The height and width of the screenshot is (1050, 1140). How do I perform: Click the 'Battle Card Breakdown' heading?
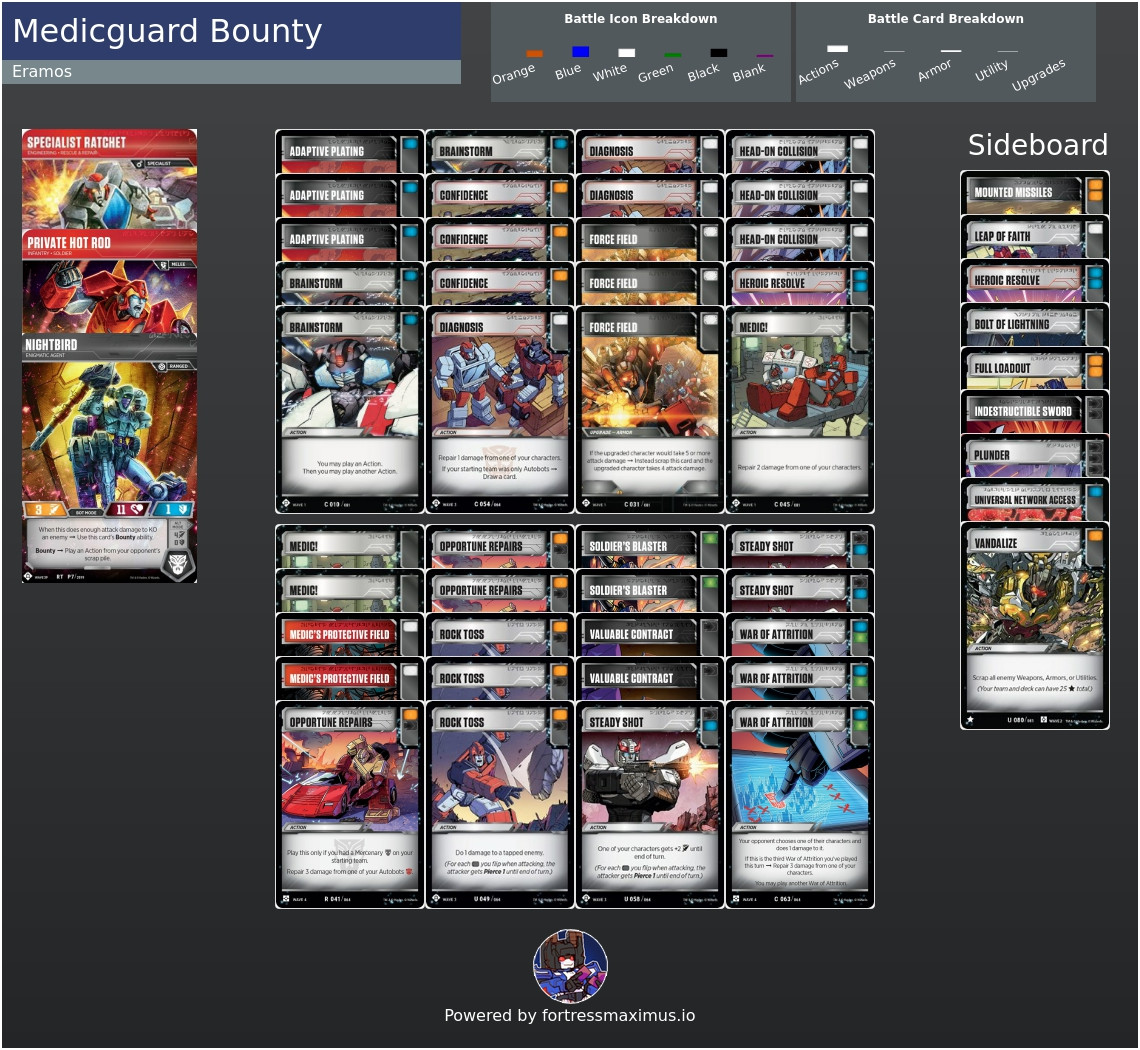pos(945,18)
